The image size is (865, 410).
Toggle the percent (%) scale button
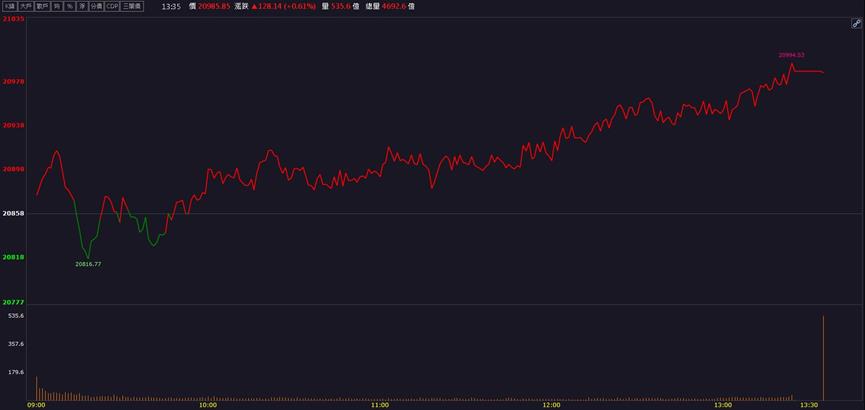70,6
